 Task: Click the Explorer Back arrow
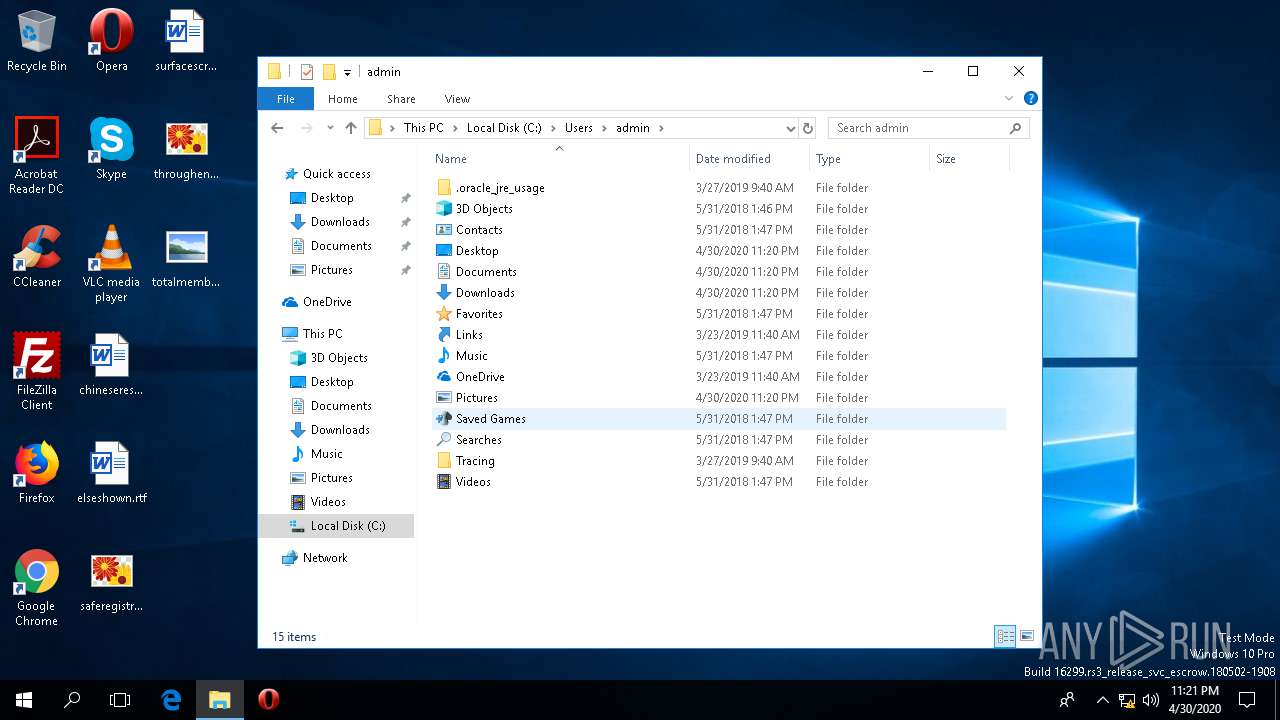point(278,128)
